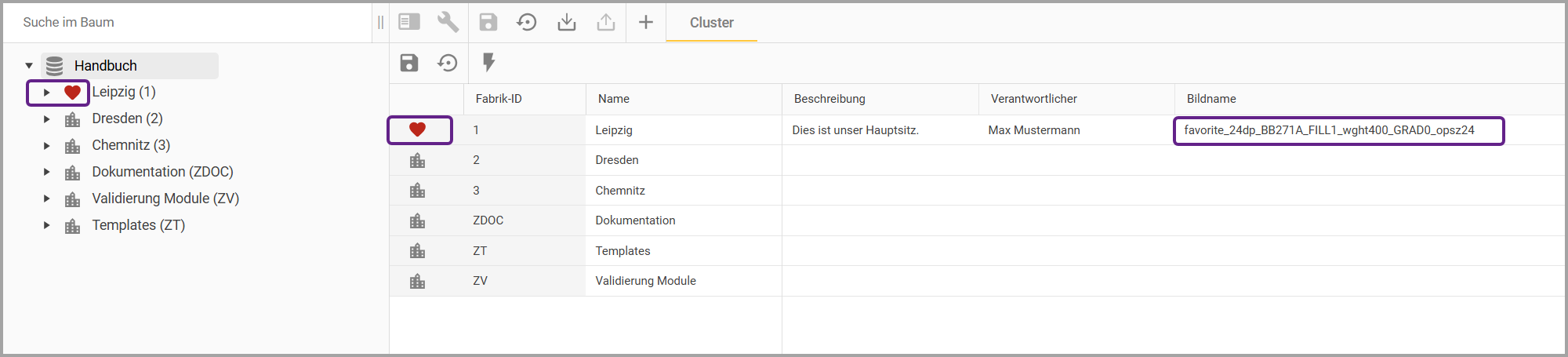Click the top toolbar save icon
The height and width of the screenshot is (357, 1568).
(488, 22)
